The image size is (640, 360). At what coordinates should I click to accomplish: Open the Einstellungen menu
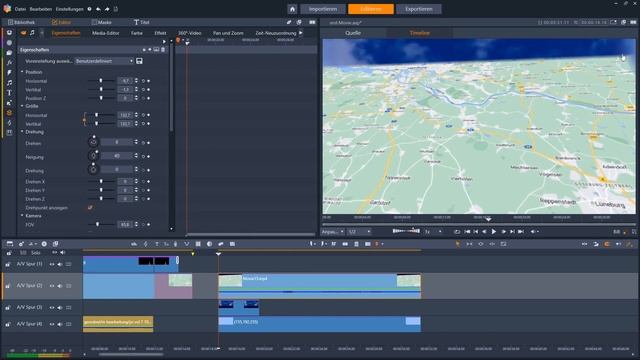click(x=69, y=9)
